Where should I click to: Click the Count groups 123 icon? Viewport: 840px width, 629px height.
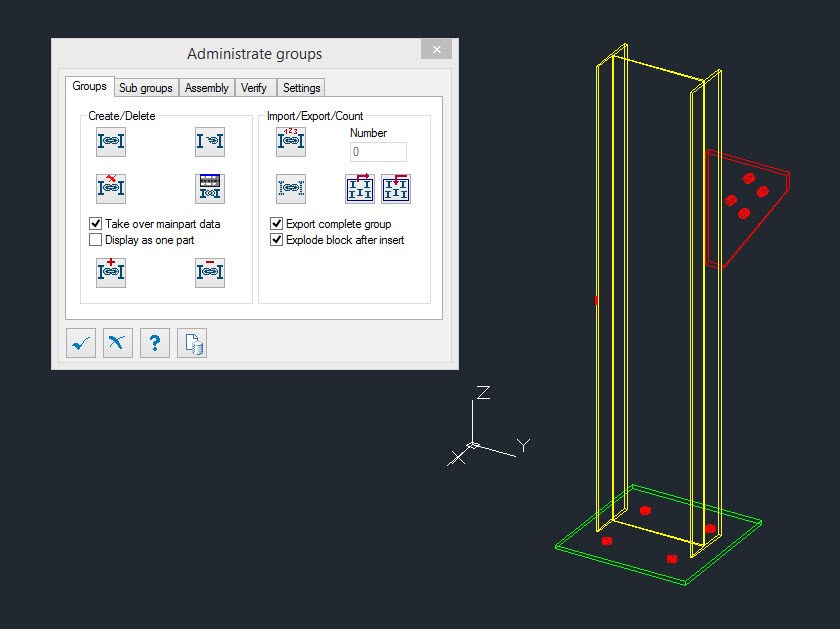(x=289, y=141)
